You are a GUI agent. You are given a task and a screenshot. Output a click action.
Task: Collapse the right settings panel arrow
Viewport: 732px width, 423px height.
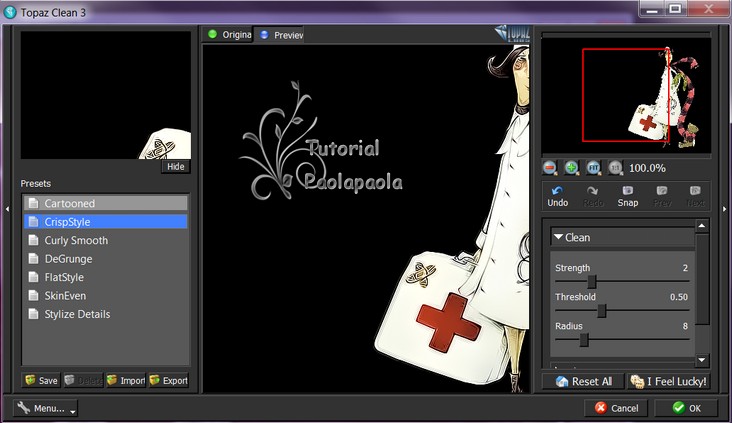coord(725,209)
